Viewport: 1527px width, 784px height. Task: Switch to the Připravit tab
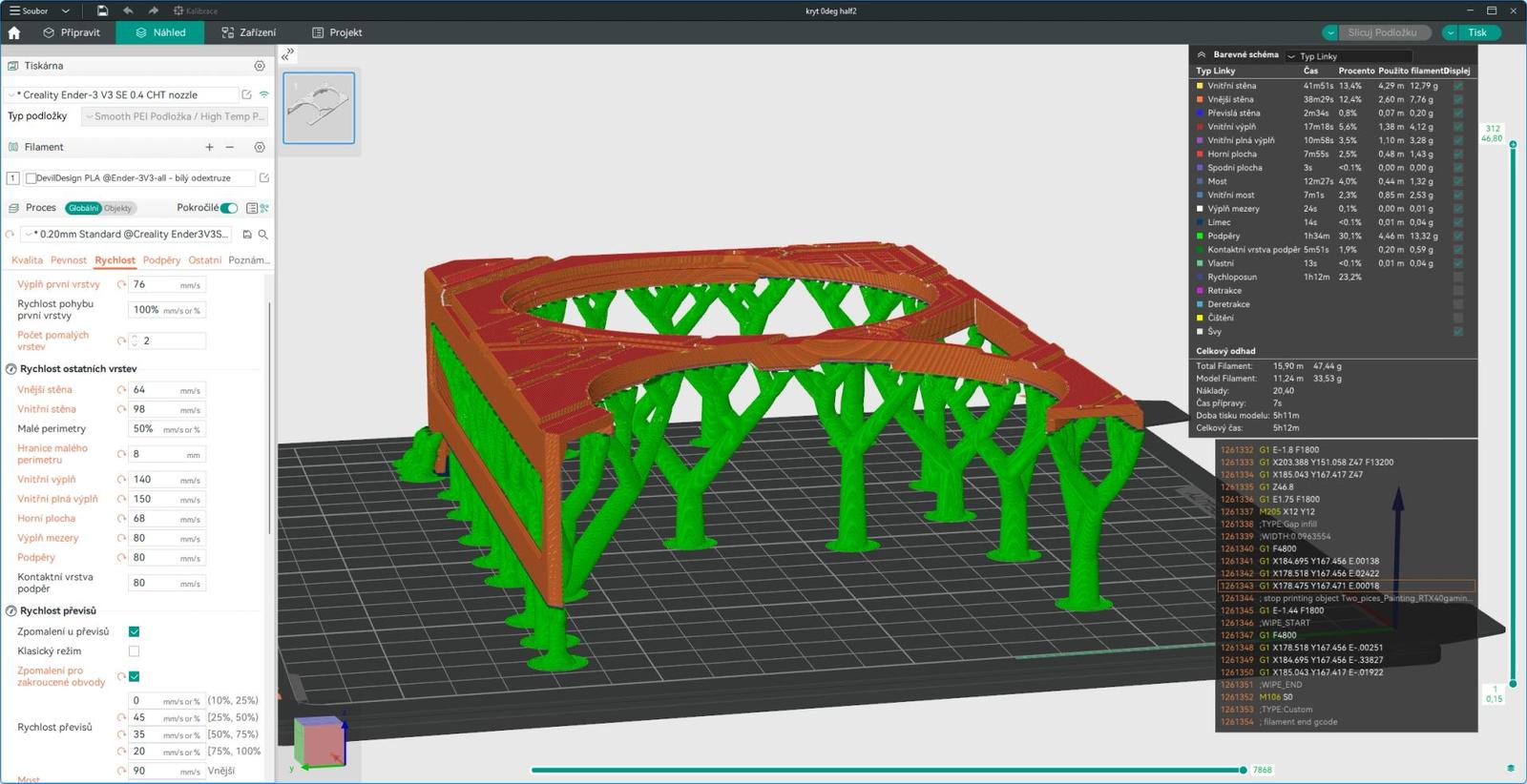(72, 32)
